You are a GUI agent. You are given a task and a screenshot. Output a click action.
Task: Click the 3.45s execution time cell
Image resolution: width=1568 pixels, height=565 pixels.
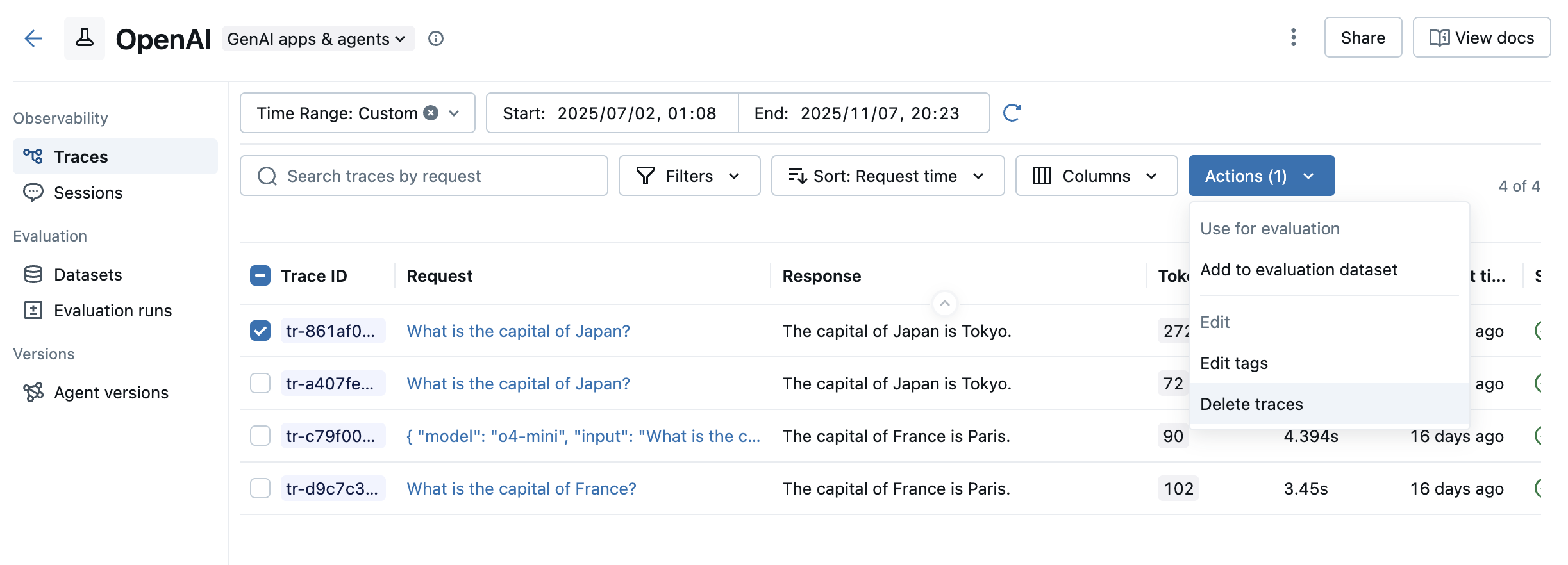[x=1306, y=489]
